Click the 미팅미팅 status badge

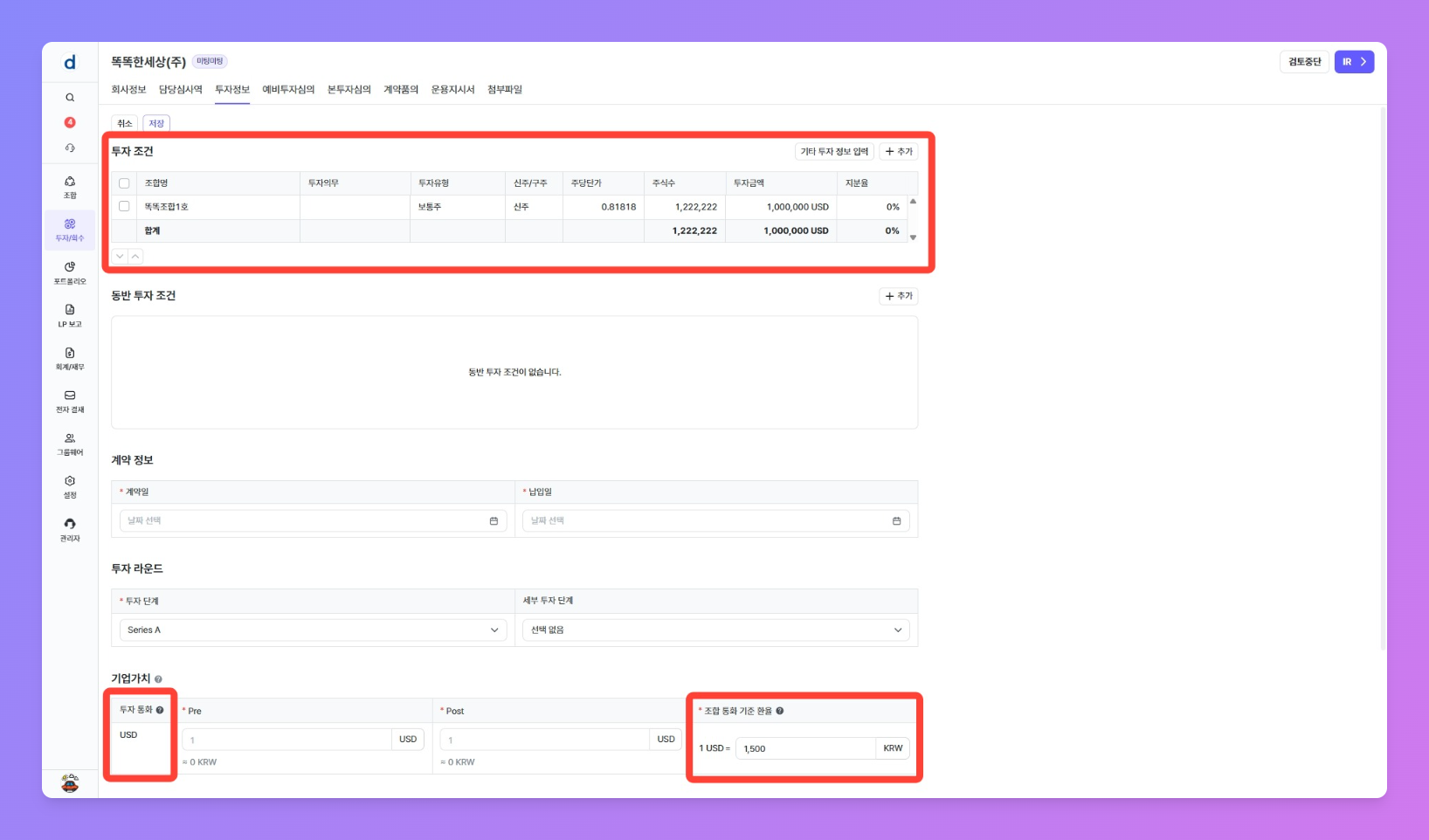click(210, 61)
